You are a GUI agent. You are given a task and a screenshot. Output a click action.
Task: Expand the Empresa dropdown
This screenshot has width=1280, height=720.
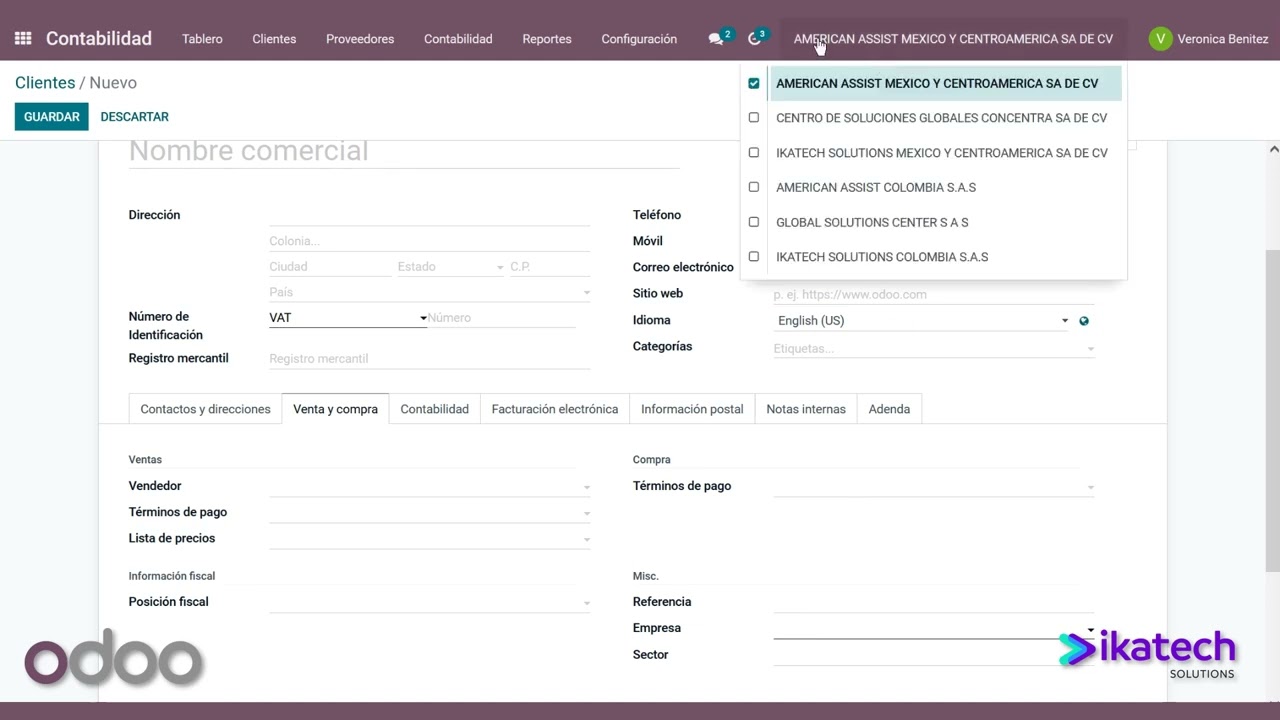[1090, 630]
